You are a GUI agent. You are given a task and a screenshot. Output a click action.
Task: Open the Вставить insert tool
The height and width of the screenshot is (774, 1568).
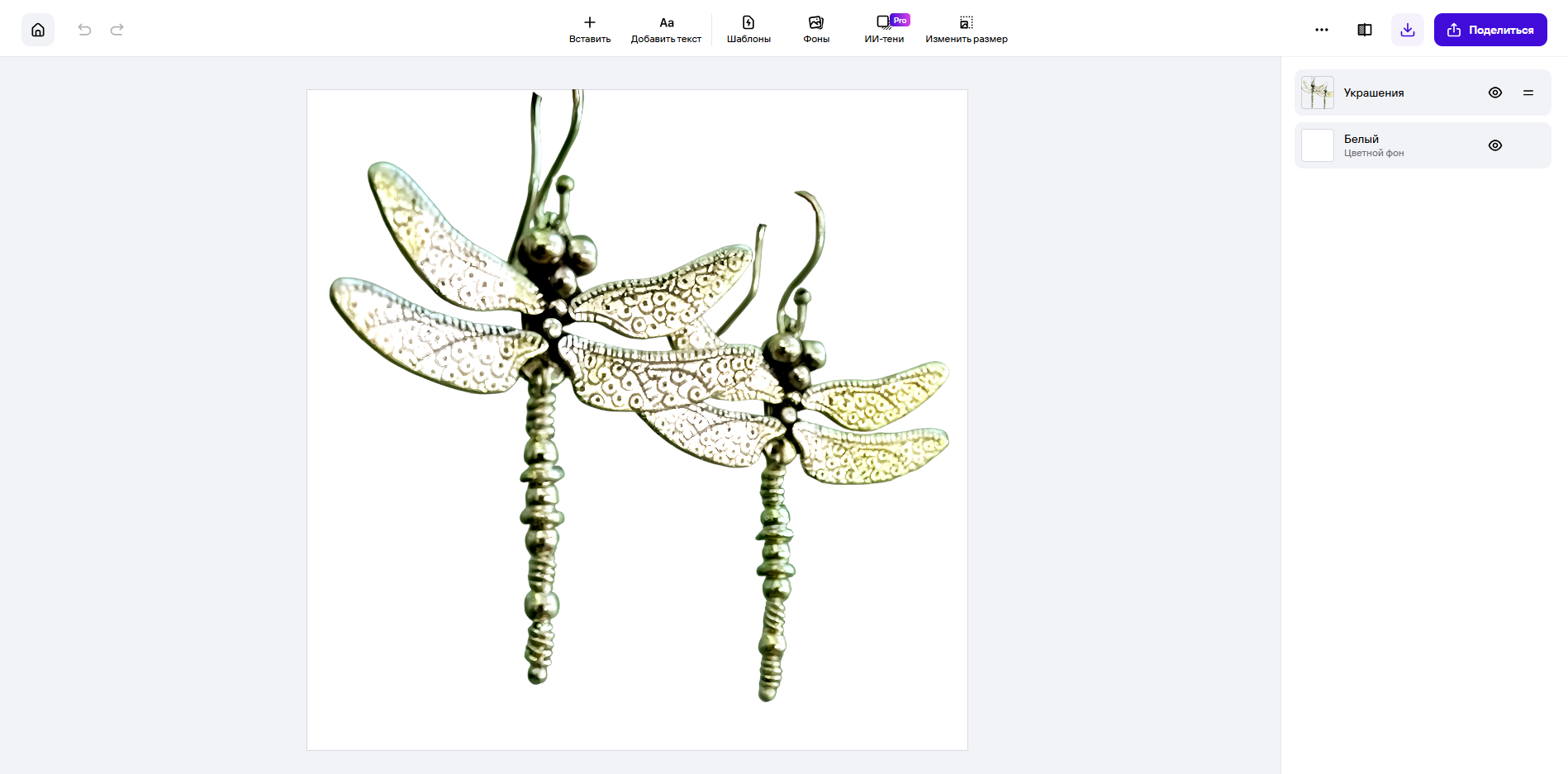pos(590,30)
